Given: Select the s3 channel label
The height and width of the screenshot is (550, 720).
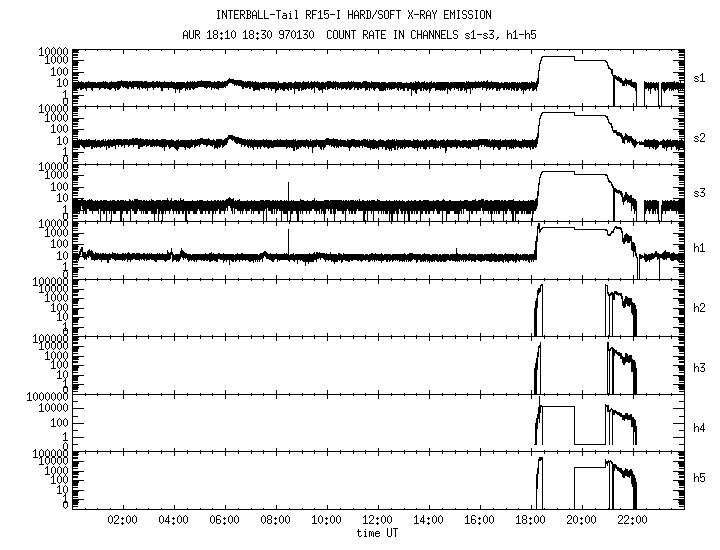Looking at the screenshot, I should (702, 193).
